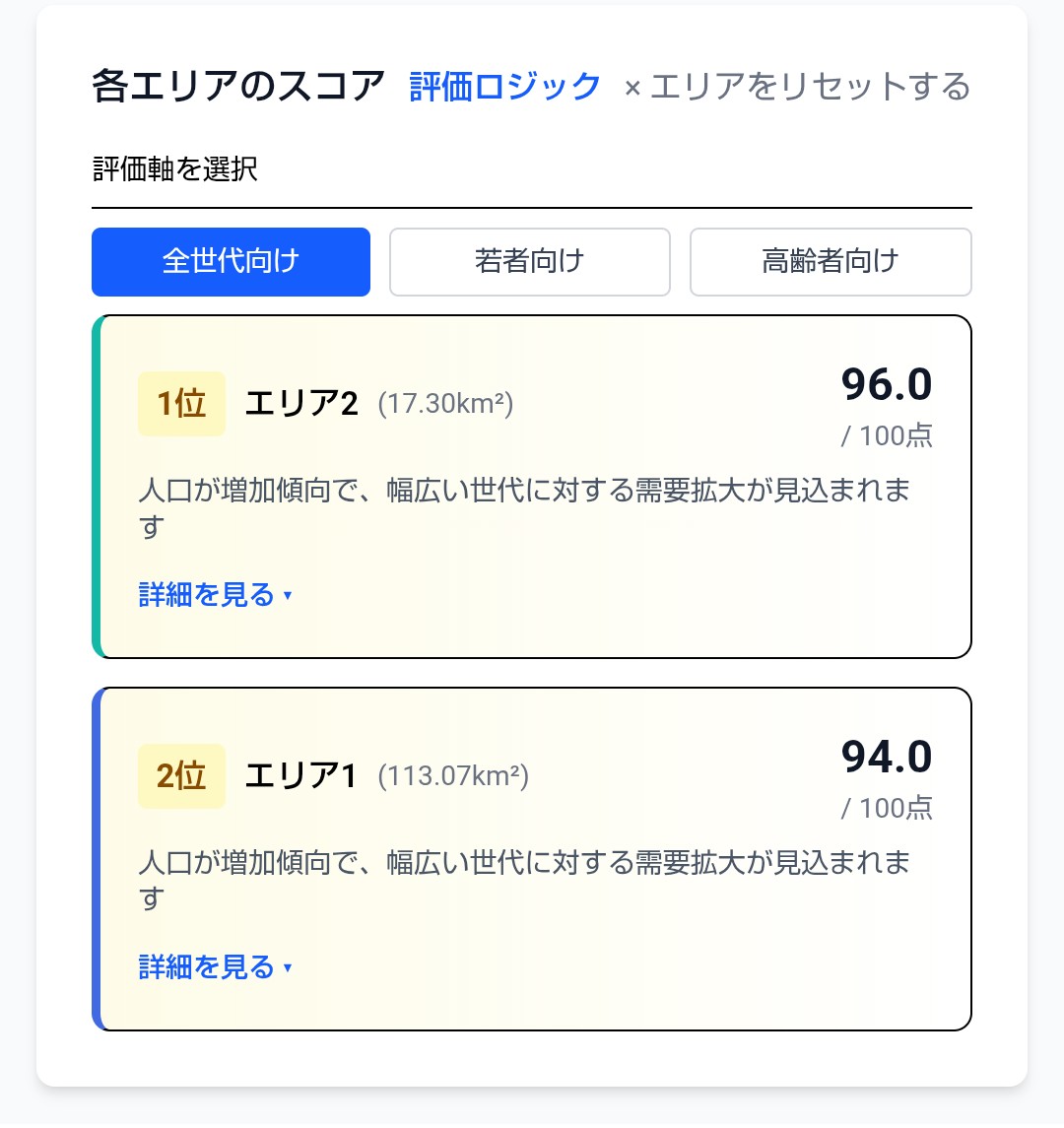
Task: Click the 17.30km² area size label
Action: [445, 404]
